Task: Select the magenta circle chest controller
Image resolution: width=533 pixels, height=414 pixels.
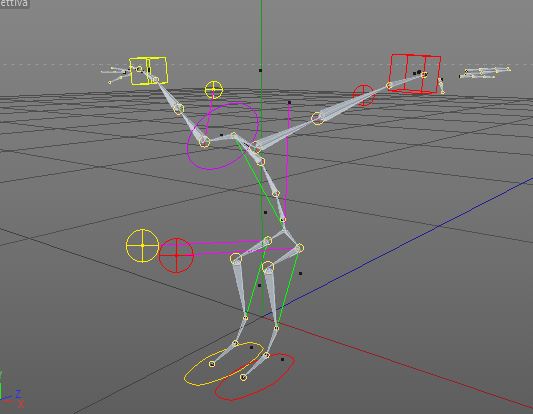Action: 223,136
